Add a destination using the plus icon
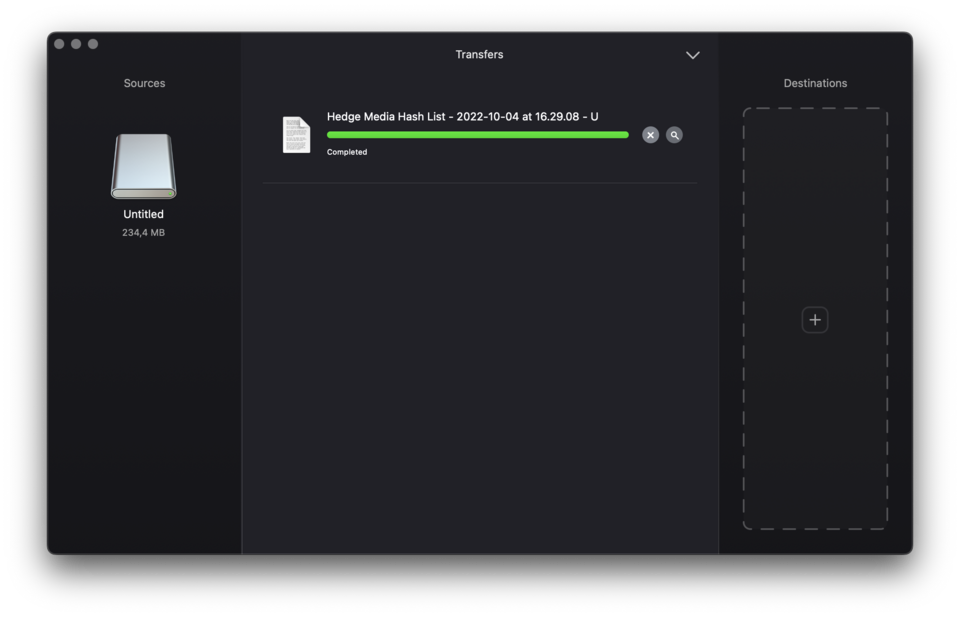 pos(815,319)
